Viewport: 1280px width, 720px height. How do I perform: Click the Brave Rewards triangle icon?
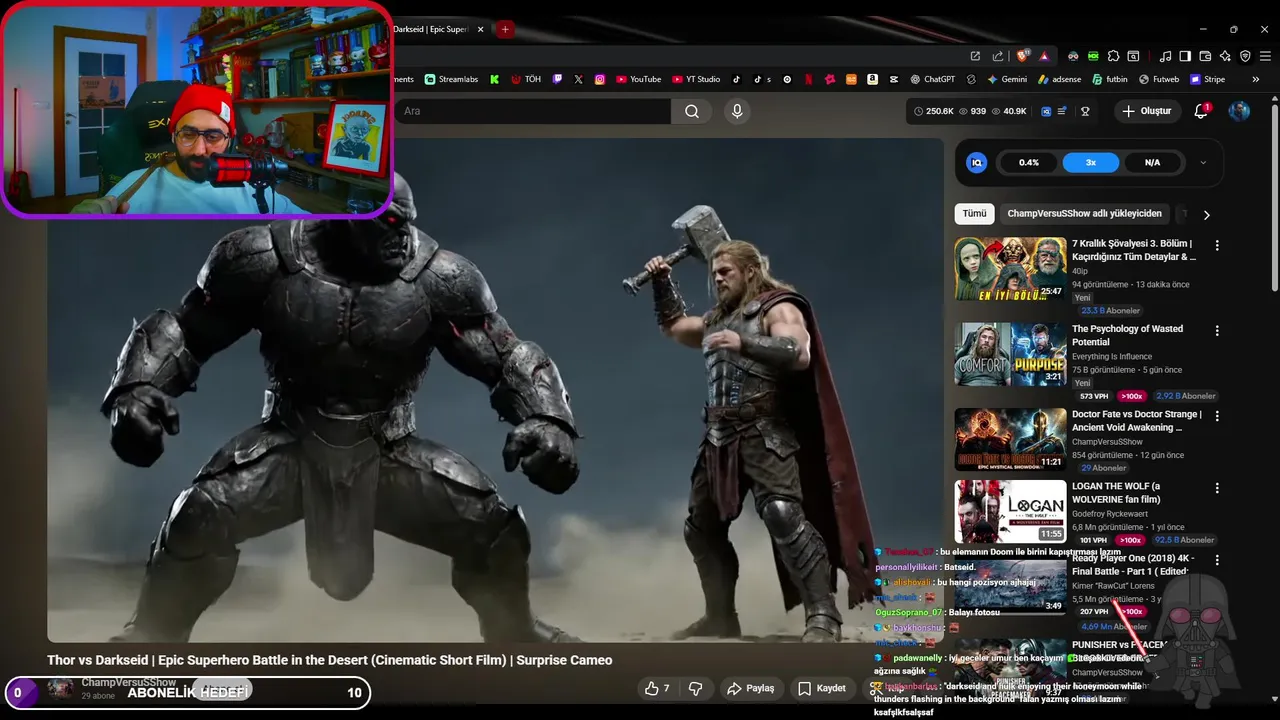1044,57
